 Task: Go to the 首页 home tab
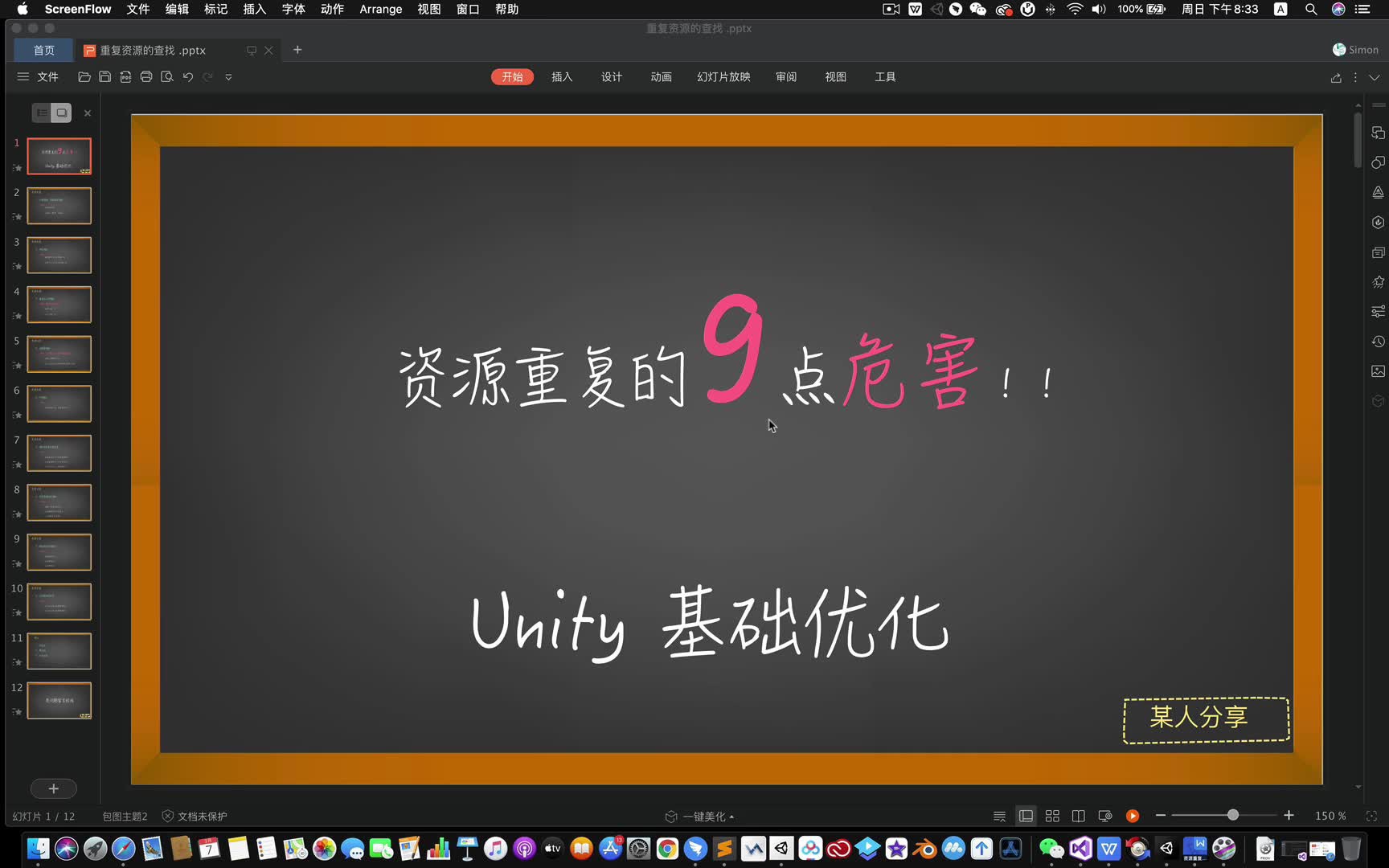click(x=43, y=50)
